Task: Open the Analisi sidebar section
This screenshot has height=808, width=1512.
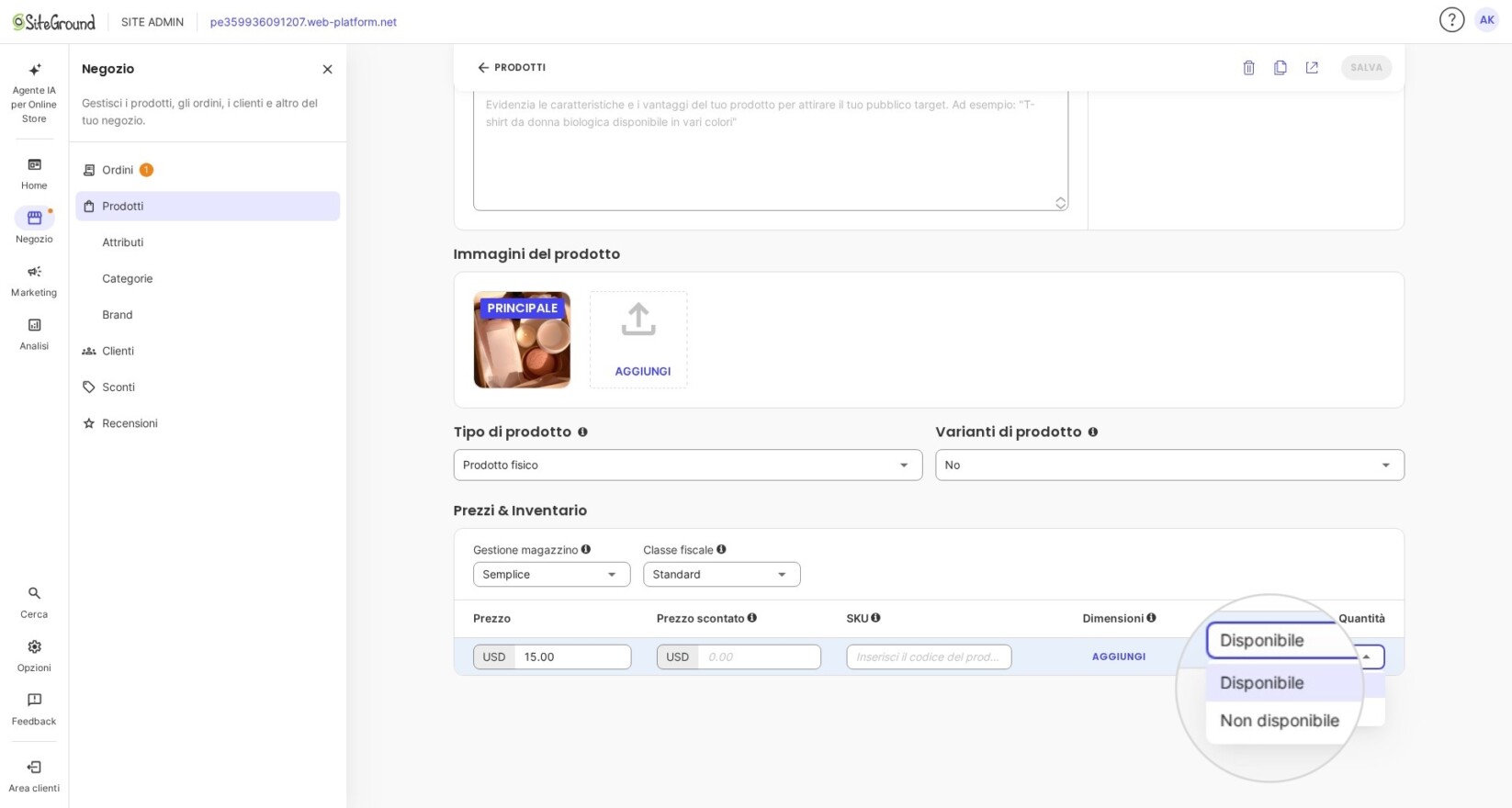Action: (x=34, y=333)
